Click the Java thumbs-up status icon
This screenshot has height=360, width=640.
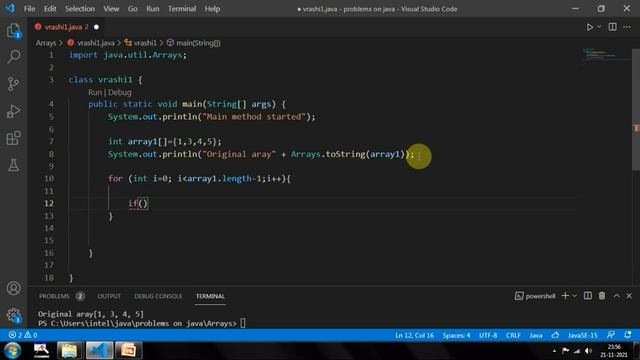(555, 335)
